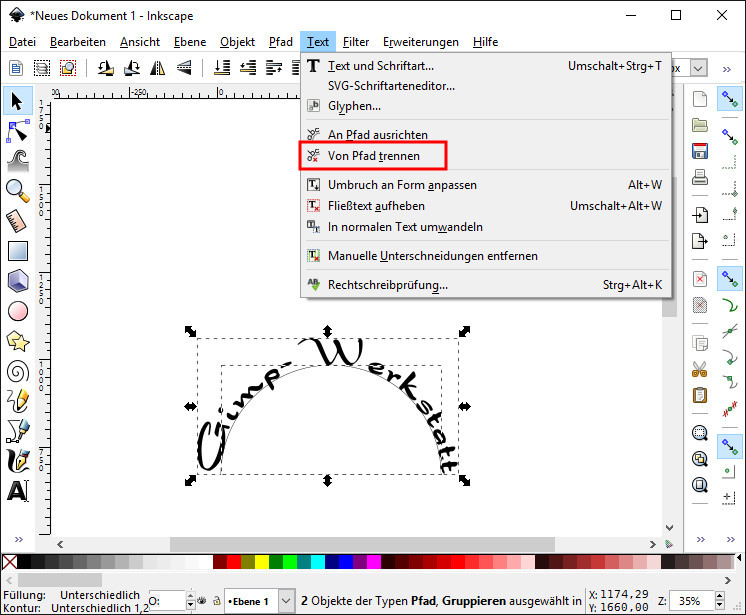Toggle layer lock icon in status bar
Screen dimensions: 746x615
pos(216,601)
